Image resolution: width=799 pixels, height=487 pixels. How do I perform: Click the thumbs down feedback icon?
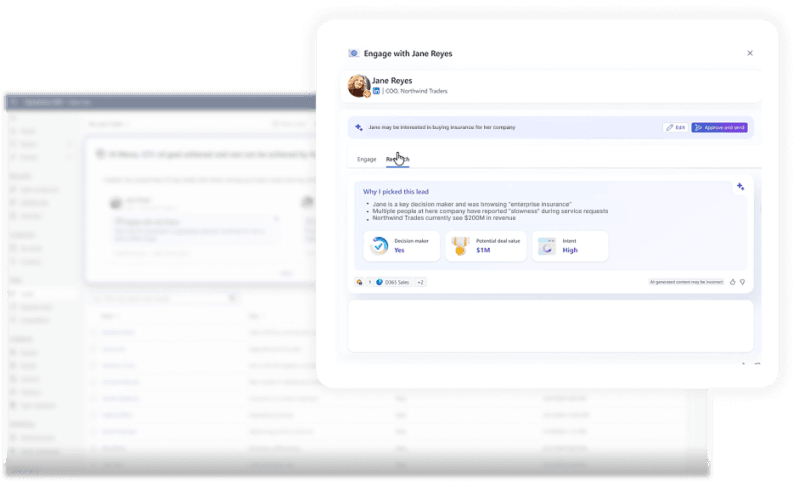(x=743, y=282)
